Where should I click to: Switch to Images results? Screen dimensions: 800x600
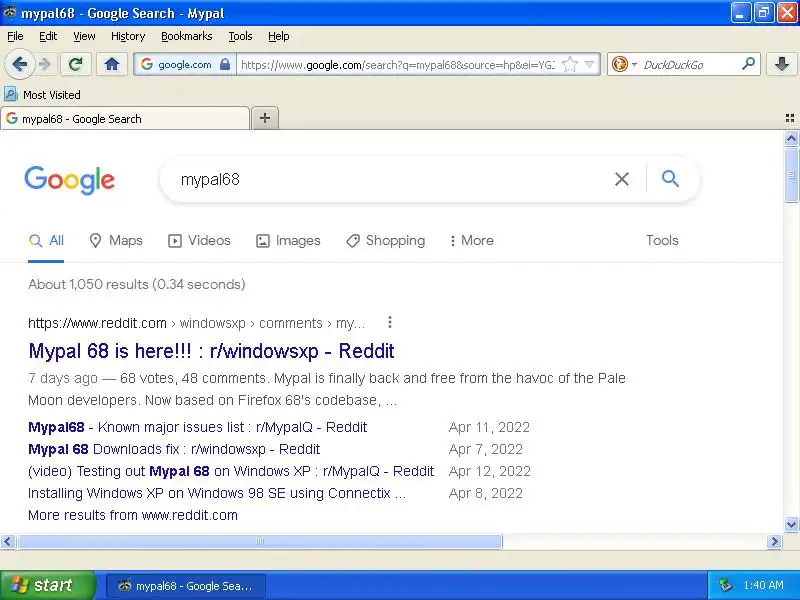pos(288,240)
